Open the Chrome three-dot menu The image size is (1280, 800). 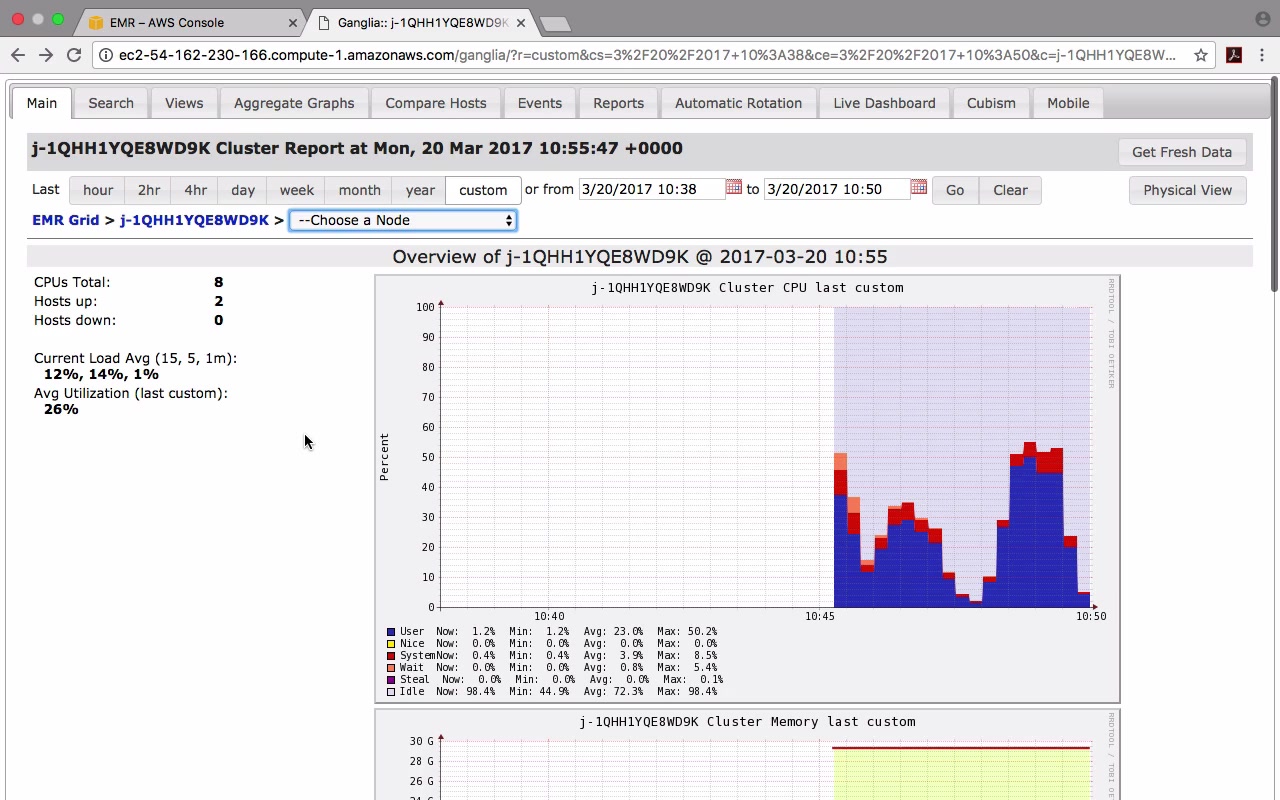point(1263,55)
